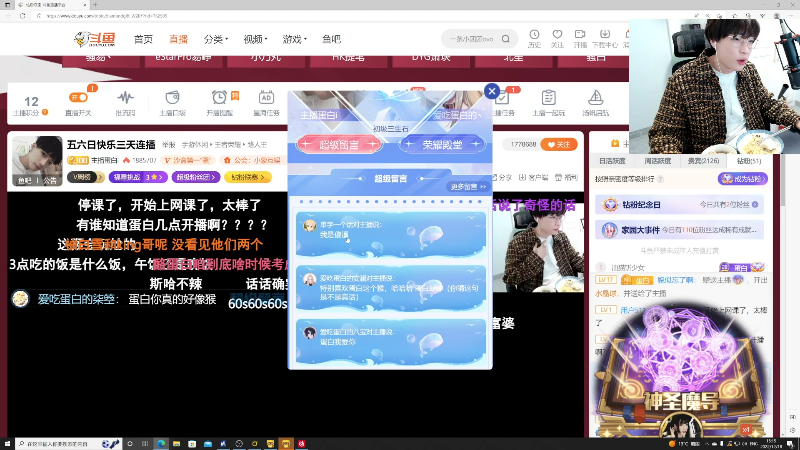Open the third super message card 蛋白我爱你
The height and width of the screenshot is (450, 800).
390,342
